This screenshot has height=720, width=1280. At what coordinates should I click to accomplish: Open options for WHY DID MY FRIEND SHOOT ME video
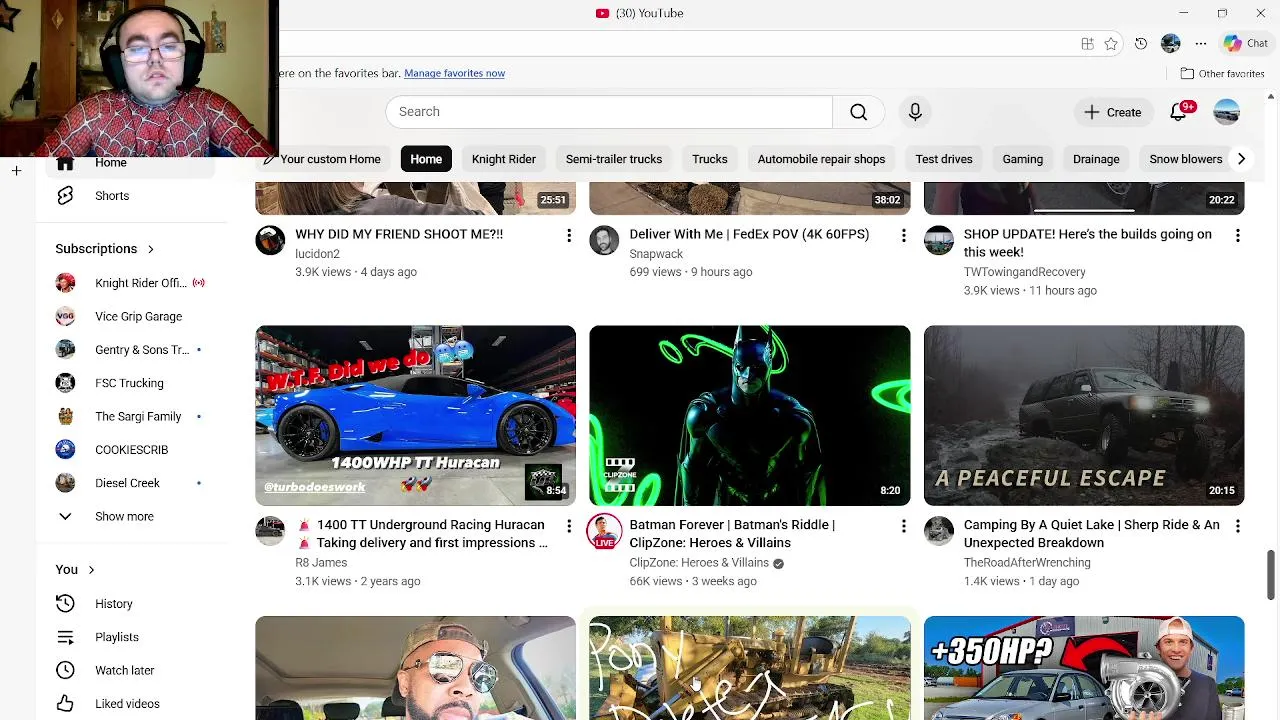569,235
